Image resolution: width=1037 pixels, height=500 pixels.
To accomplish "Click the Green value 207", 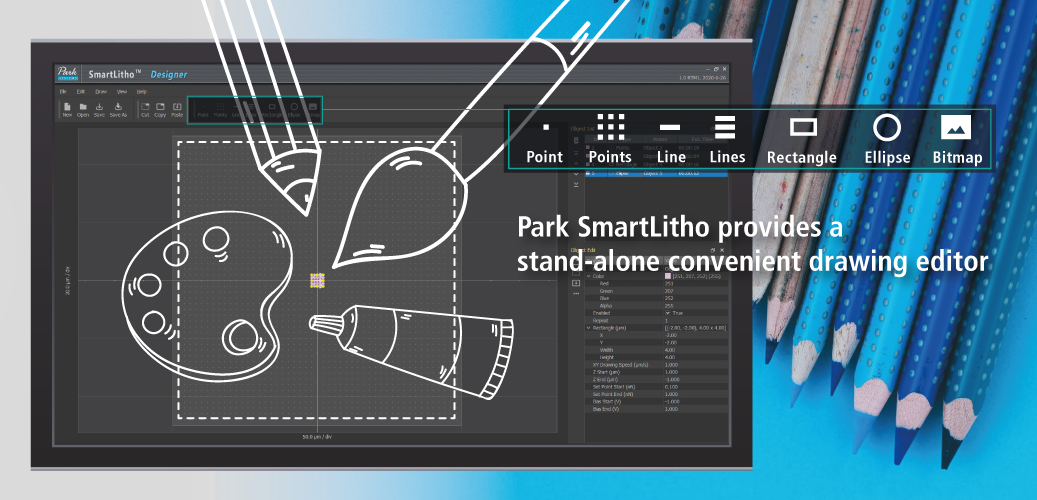I will tap(669, 291).
